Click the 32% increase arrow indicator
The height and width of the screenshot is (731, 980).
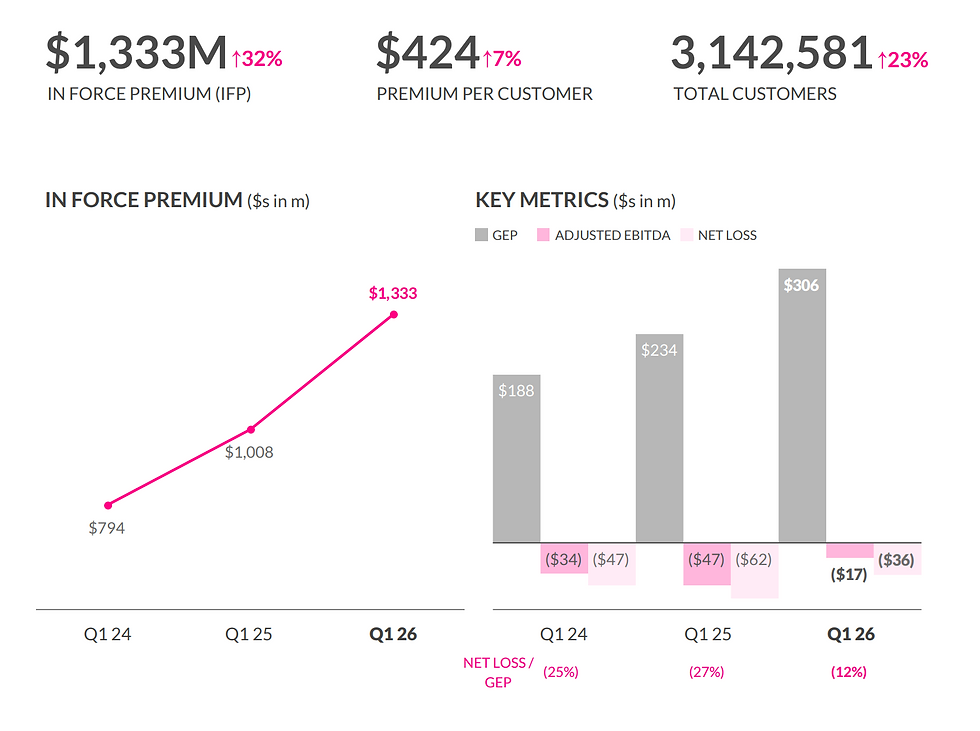[257, 59]
